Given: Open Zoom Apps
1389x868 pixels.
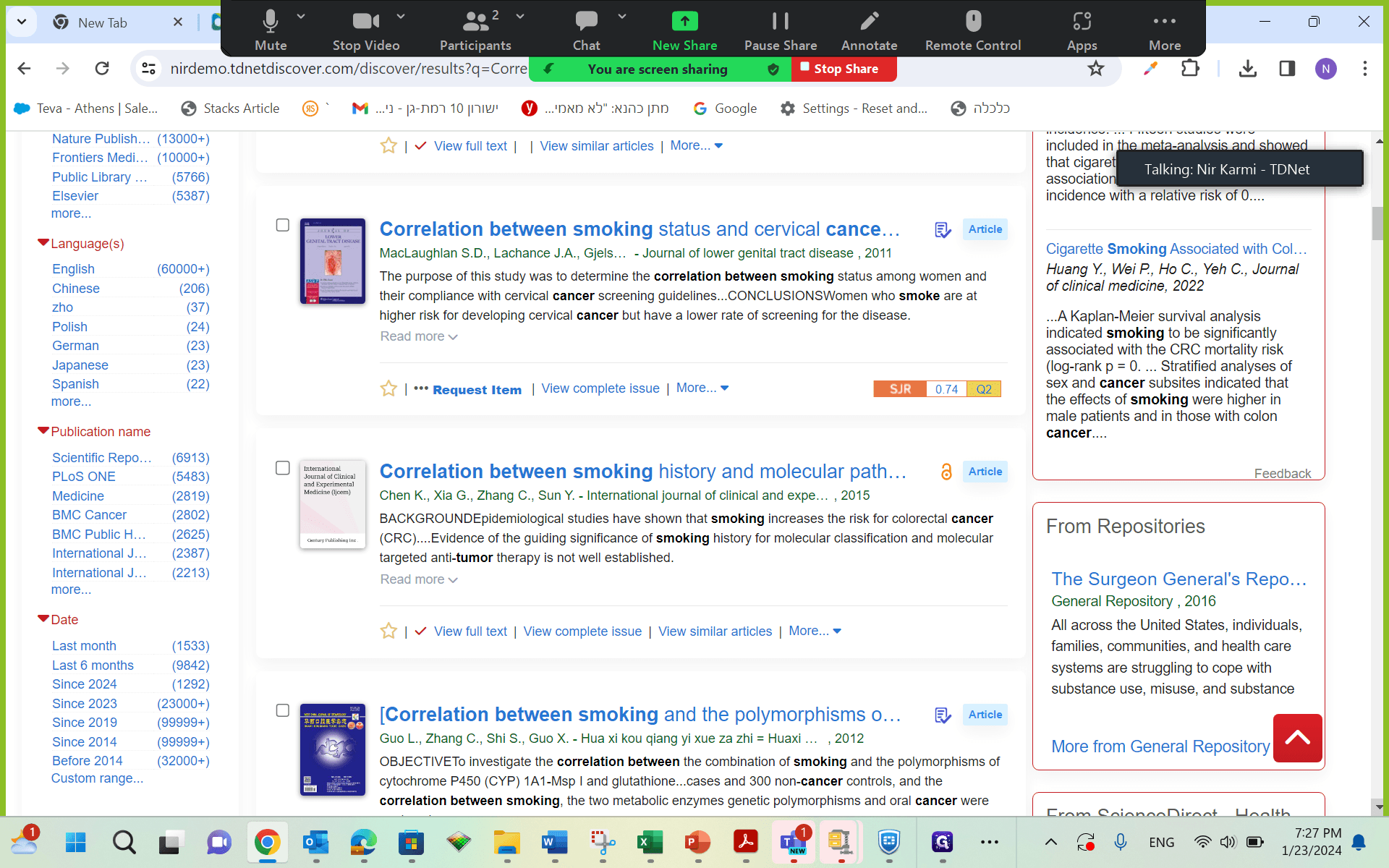Looking at the screenshot, I should tap(1082, 30).
